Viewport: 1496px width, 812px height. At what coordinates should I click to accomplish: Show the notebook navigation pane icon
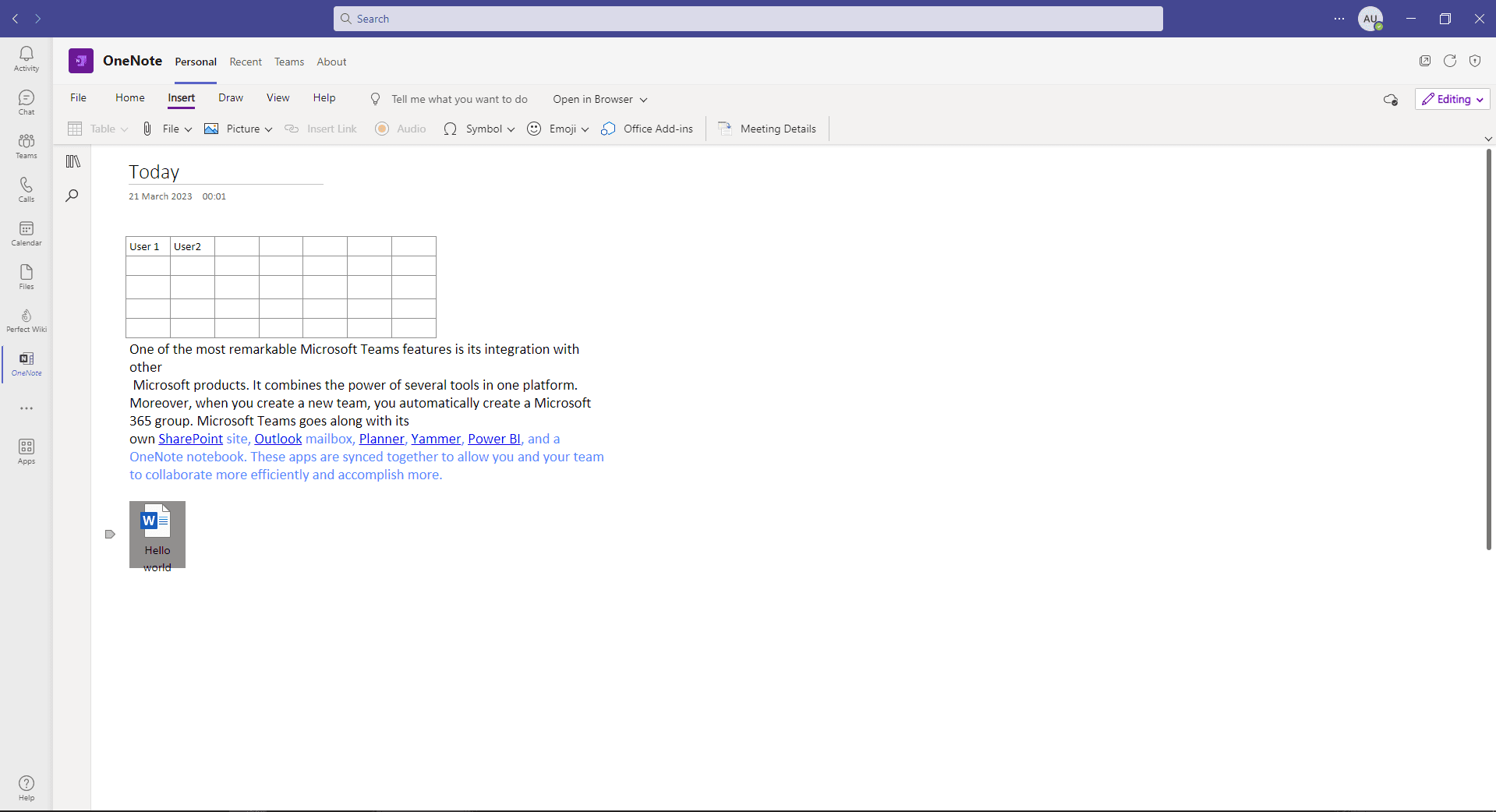coord(73,161)
